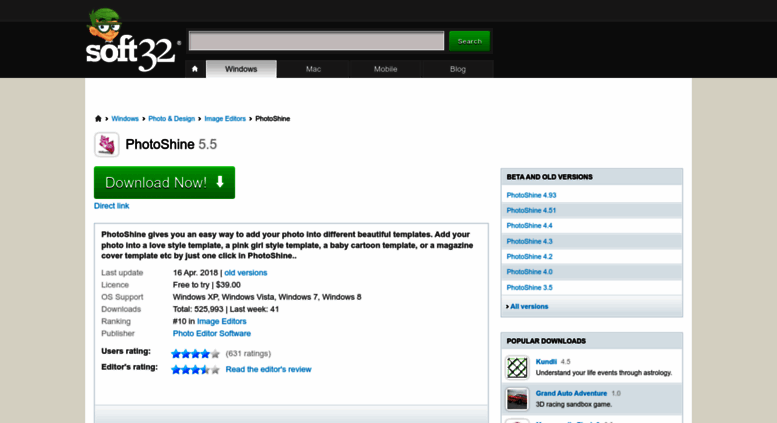
Task: Read the editor's review link
Action: pyautogui.click(x=268, y=369)
